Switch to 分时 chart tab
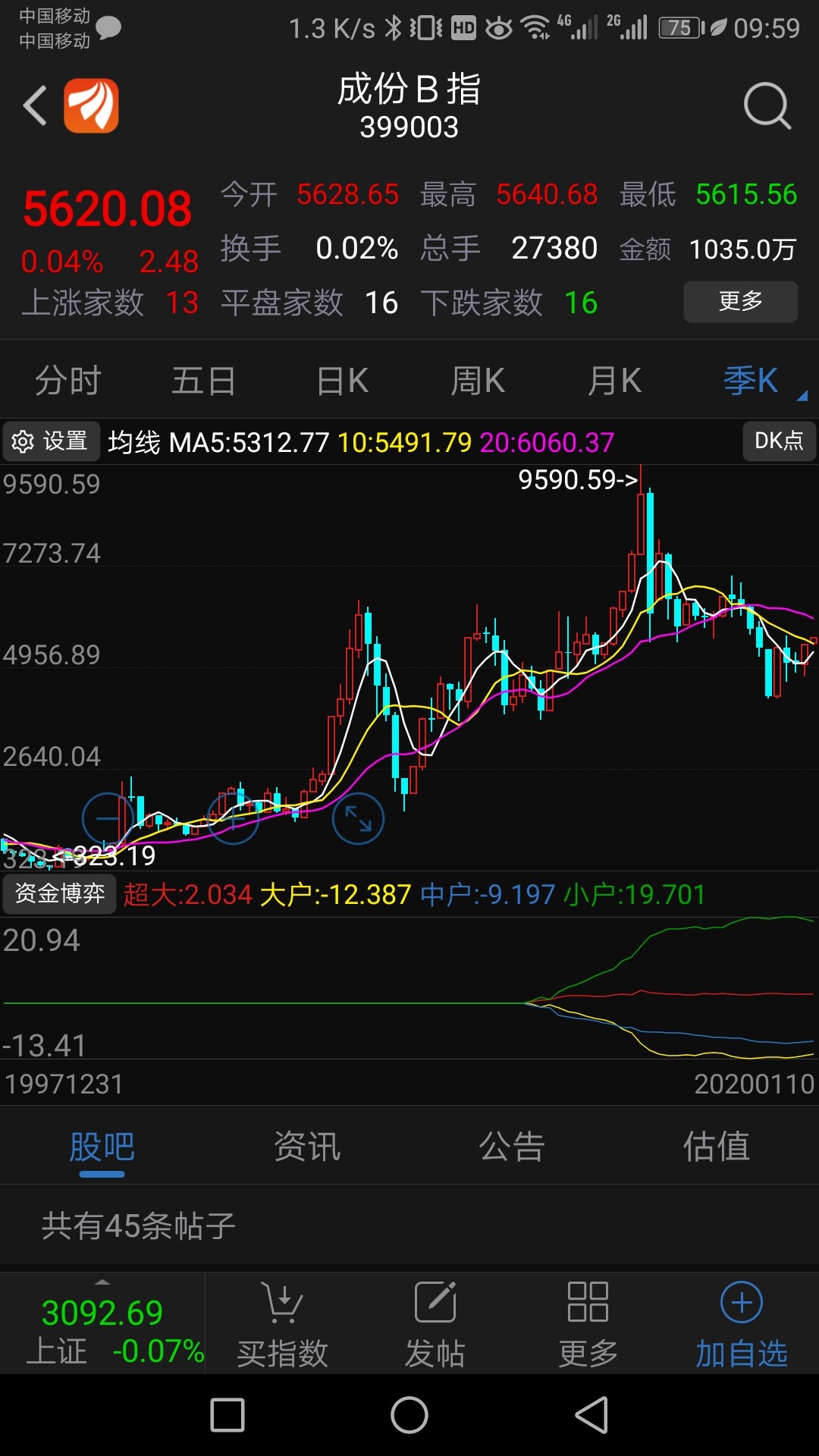819x1456 pixels. [68, 380]
